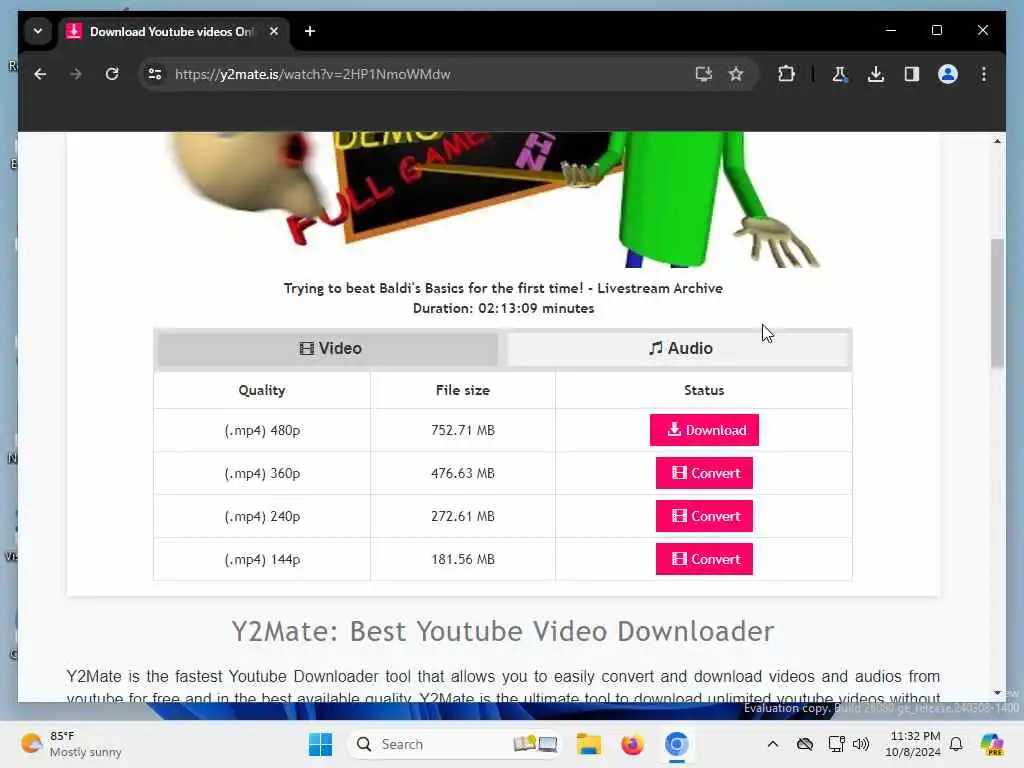
Task: Click the address bar URL
Action: 313,74
